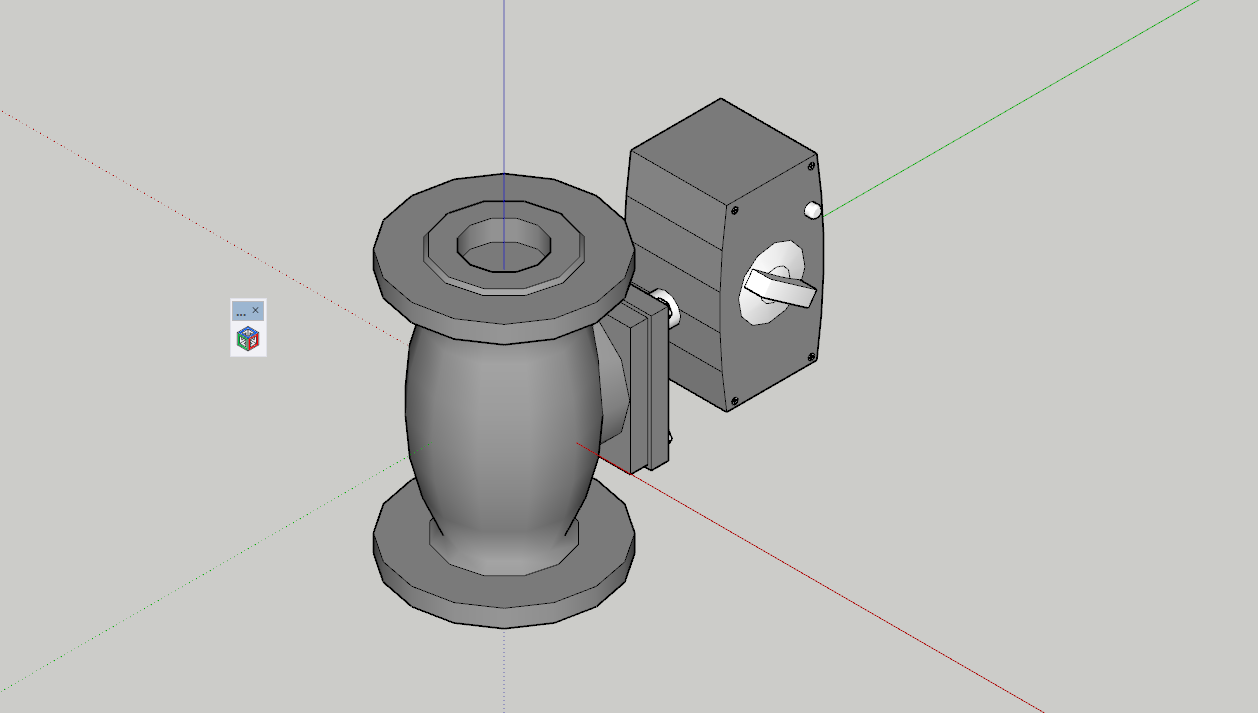Click the upper-left screw on the actuator face
The image size is (1258, 713).
coord(737,210)
